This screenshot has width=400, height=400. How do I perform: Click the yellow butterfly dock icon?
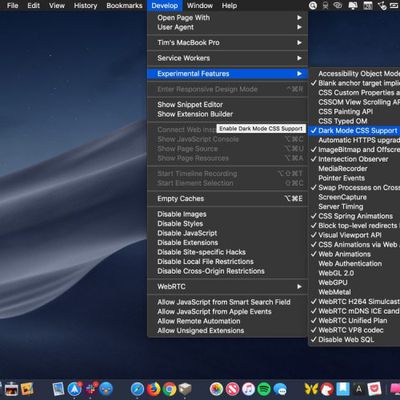click(x=311, y=389)
